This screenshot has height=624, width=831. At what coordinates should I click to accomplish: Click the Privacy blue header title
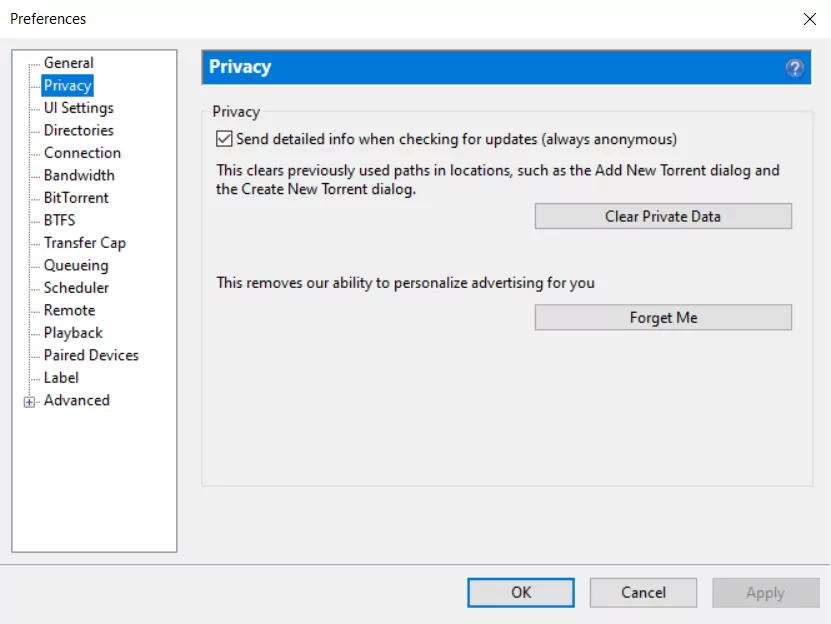click(240, 67)
